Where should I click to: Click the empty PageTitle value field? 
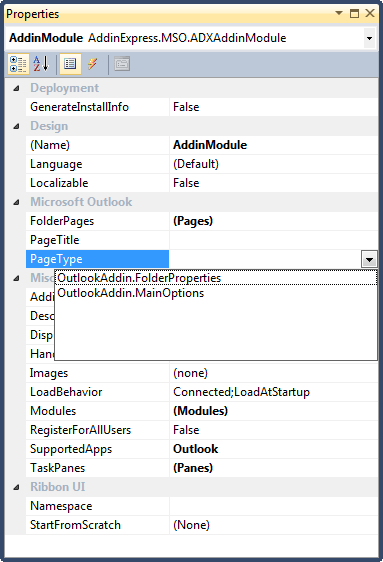tap(273, 240)
